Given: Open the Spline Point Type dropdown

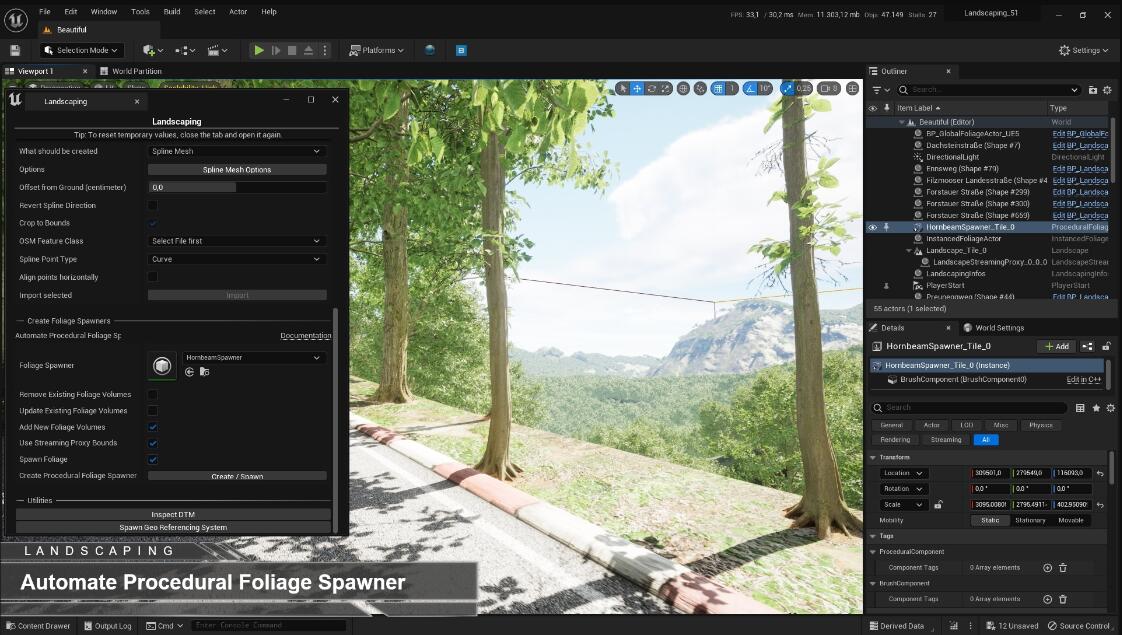Looking at the screenshot, I should tap(237, 259).
